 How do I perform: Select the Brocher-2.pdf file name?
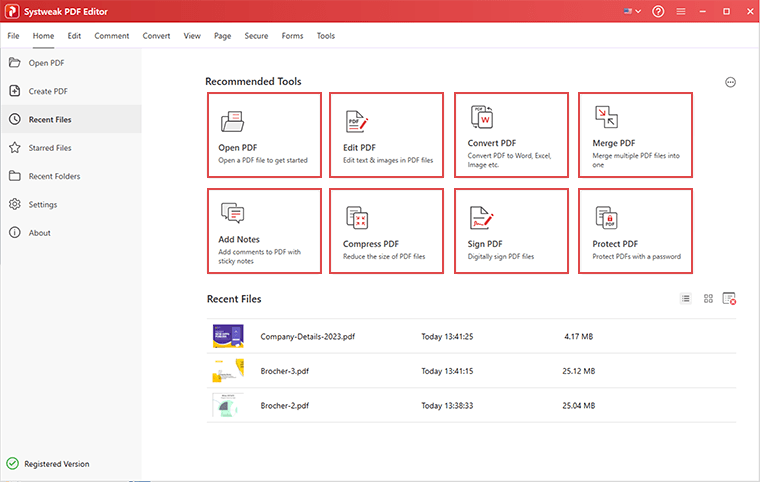click(285, 405)
